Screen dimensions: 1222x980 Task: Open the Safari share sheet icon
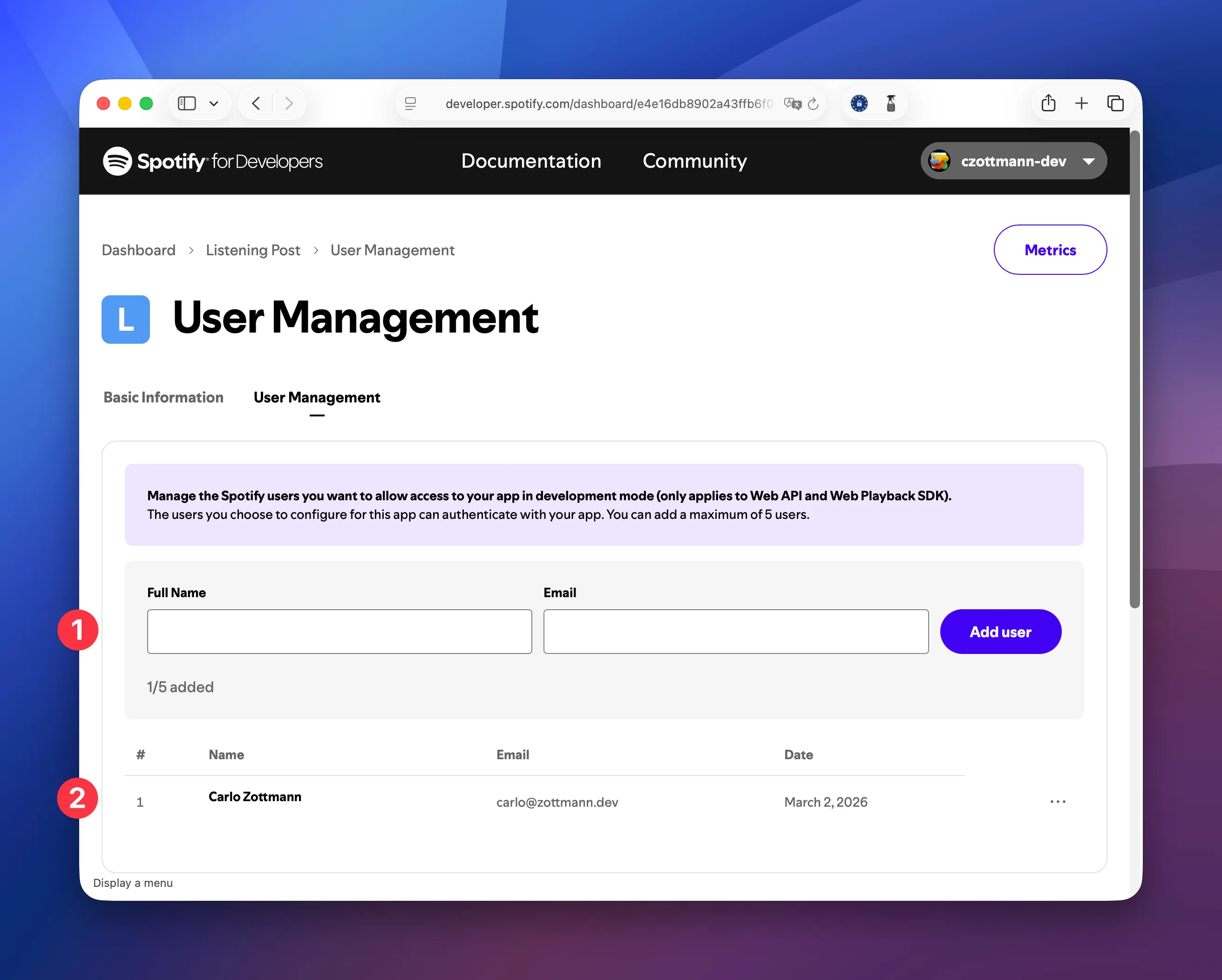click(x=1048, y=103)
